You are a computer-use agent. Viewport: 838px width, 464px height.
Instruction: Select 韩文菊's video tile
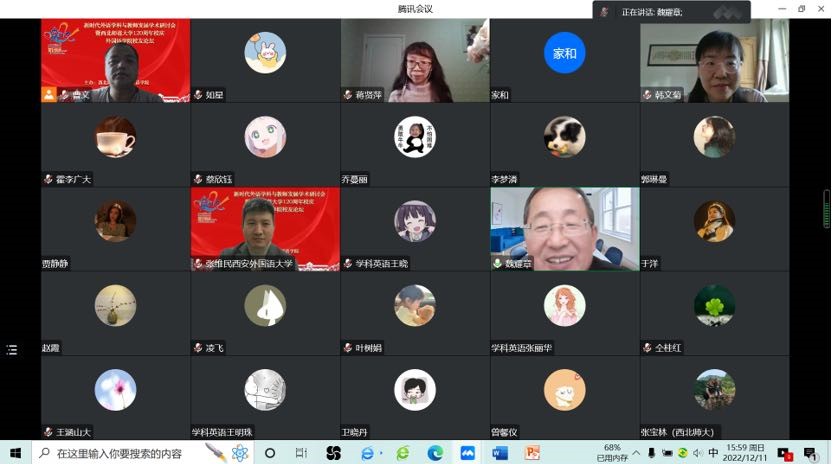pyautogui.click(x=715, y=60)
